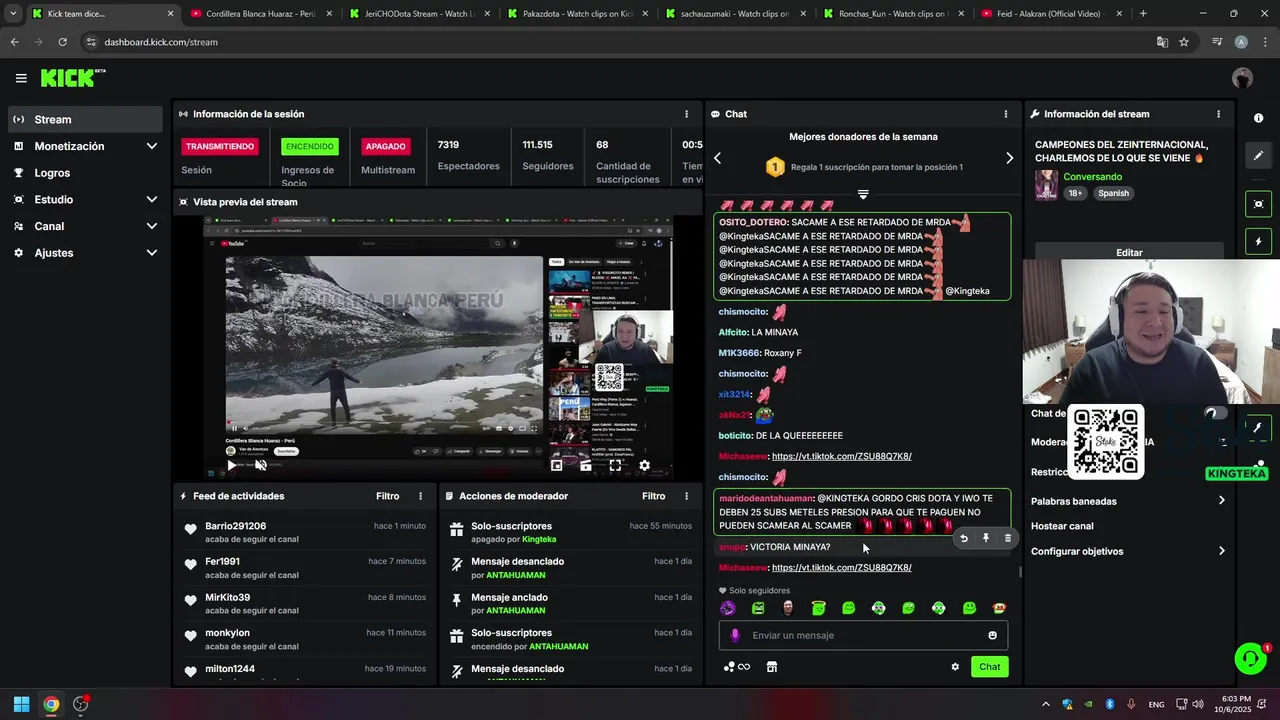This screenshot has height=720, width=1280.
Task: Toggle theater mode on stream preview
Action: (x=586, y=465)
